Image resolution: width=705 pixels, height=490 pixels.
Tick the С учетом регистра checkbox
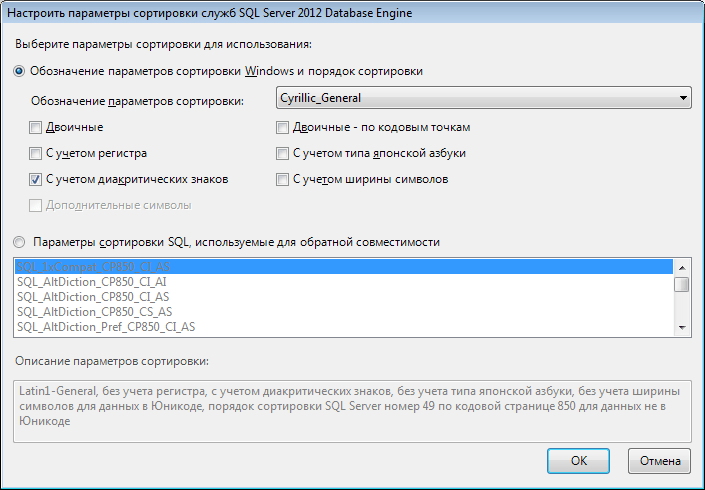[x=36, y=154]
